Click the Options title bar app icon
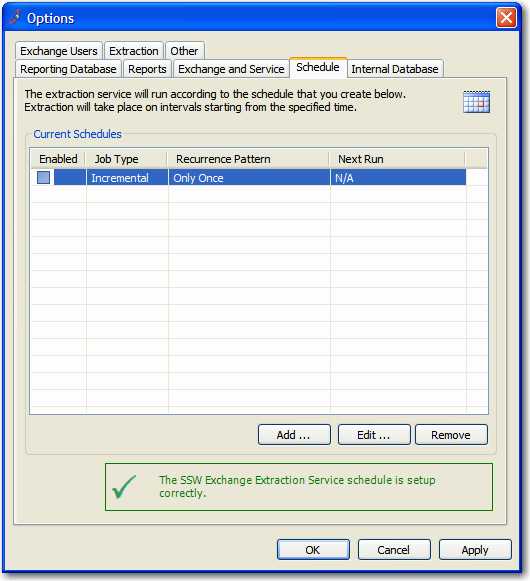530x581 pixels. (15, 17)
